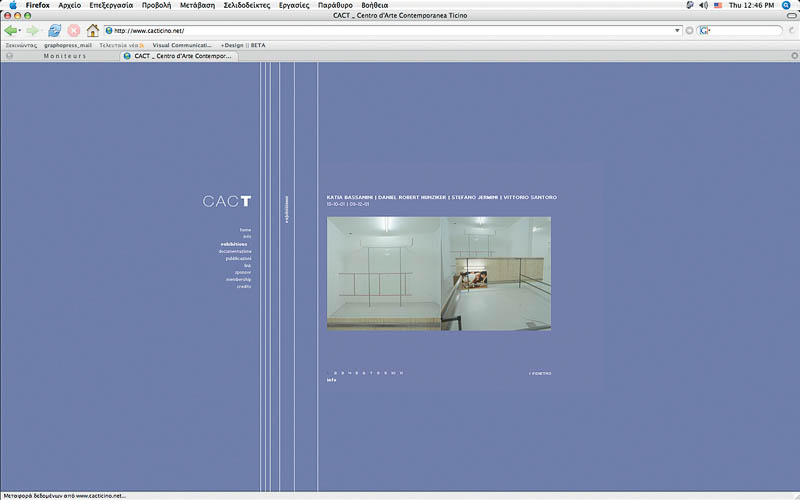Viewport: 800px width, 500px height.
Task: Close the current tab with the tab bar X
Action: coord(794,56)
